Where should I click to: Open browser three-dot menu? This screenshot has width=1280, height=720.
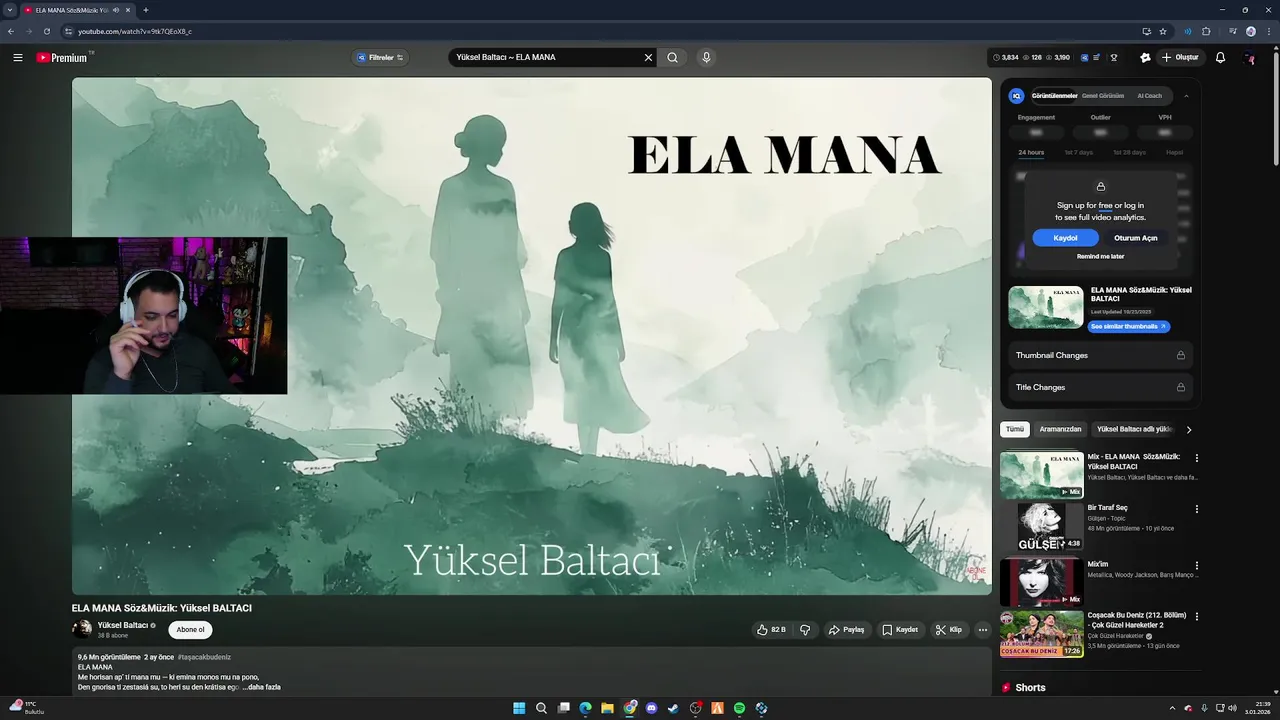(x=1269, y=31)
